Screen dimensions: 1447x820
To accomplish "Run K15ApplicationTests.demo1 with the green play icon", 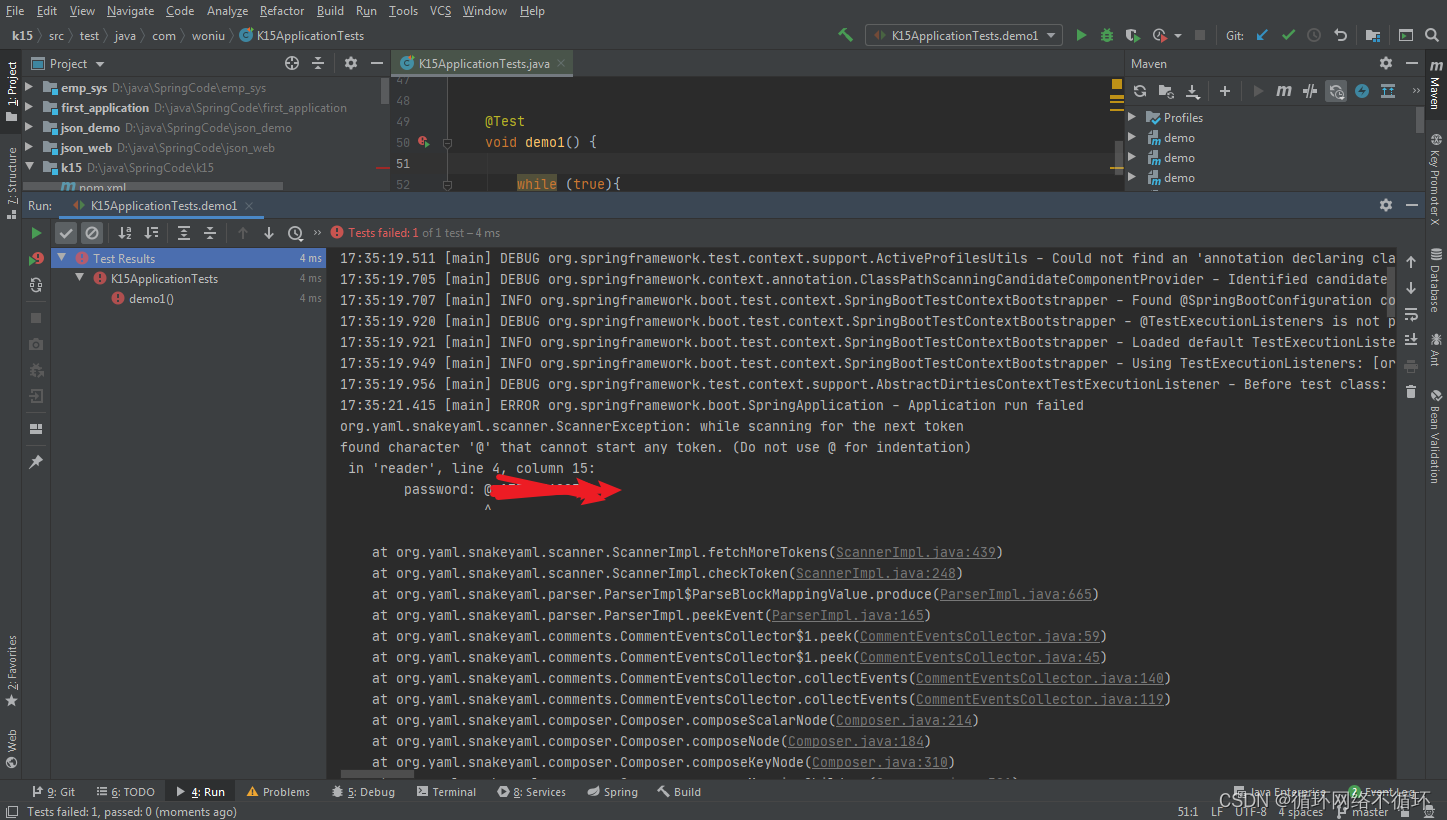I will [x=1080, y=34].
